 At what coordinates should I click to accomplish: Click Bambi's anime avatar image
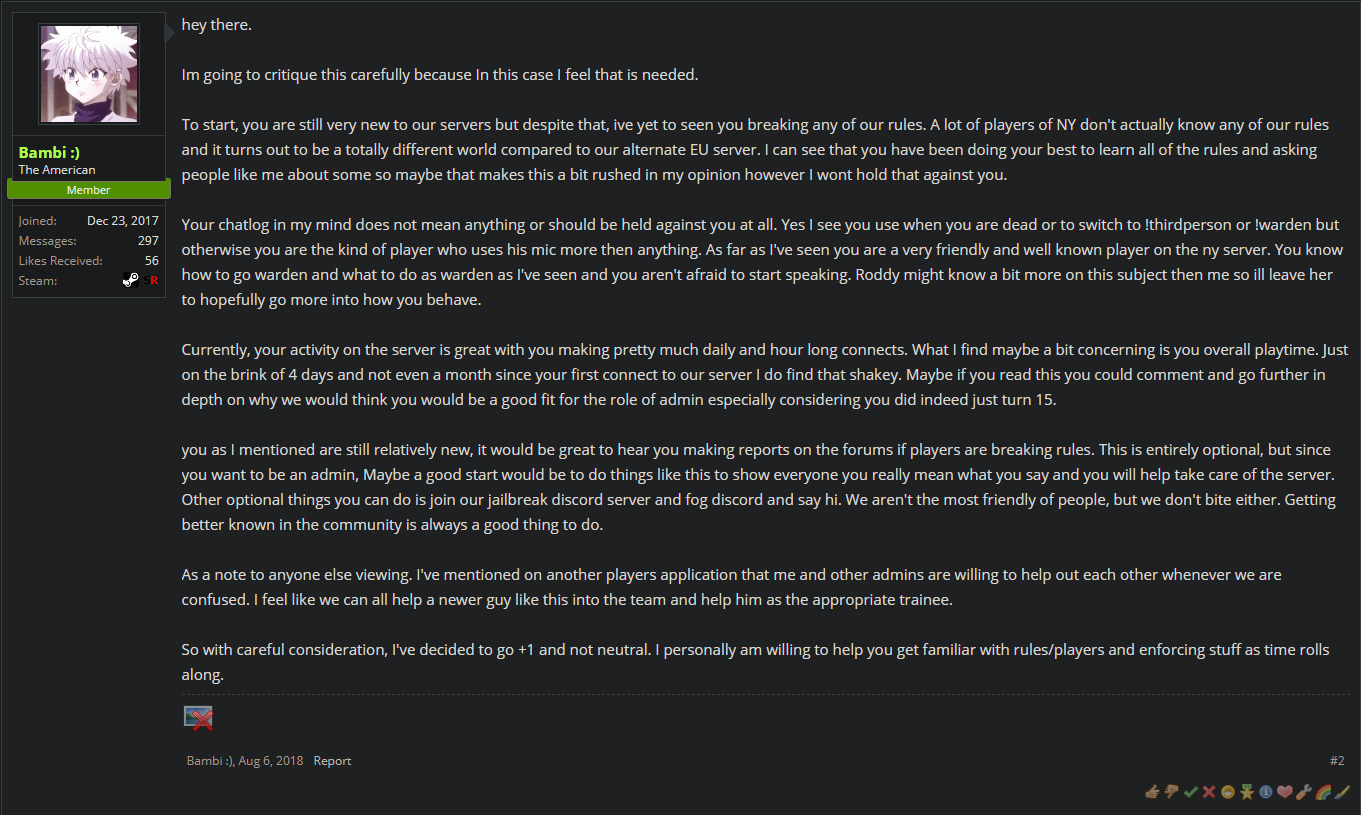pyautogui.click(x=88, y=74)
